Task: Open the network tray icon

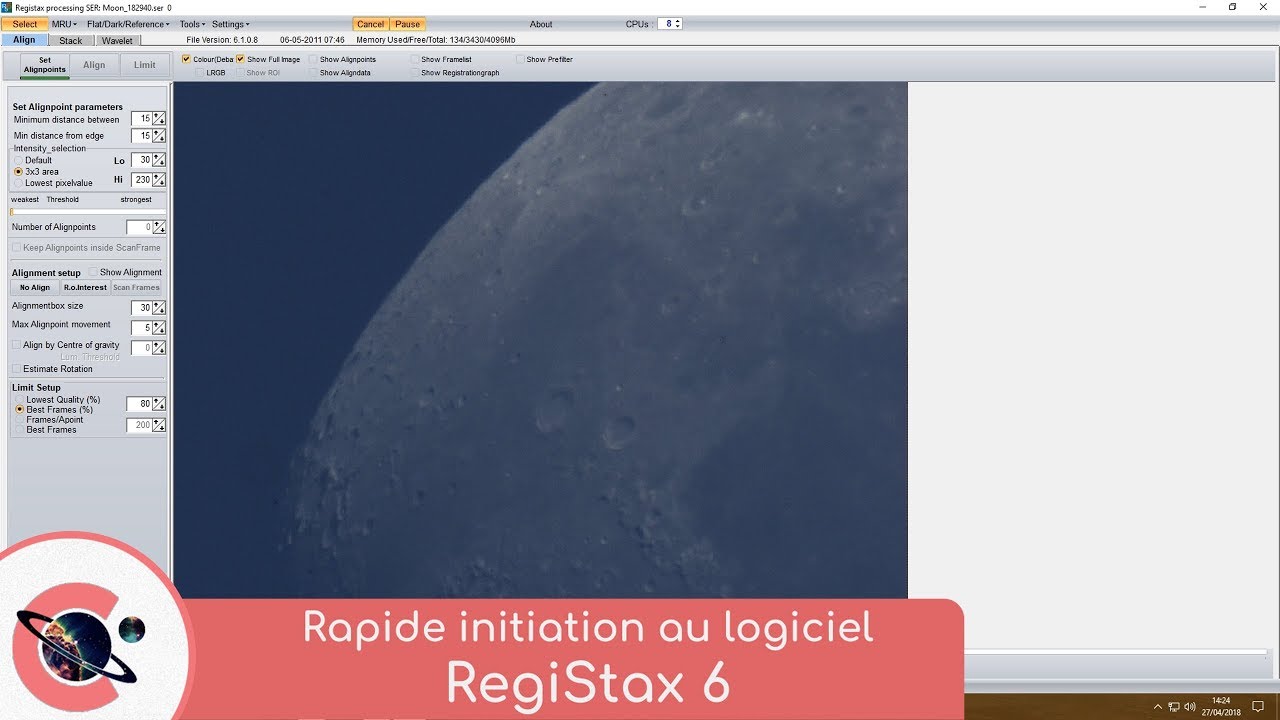Action: (1174, 706)
